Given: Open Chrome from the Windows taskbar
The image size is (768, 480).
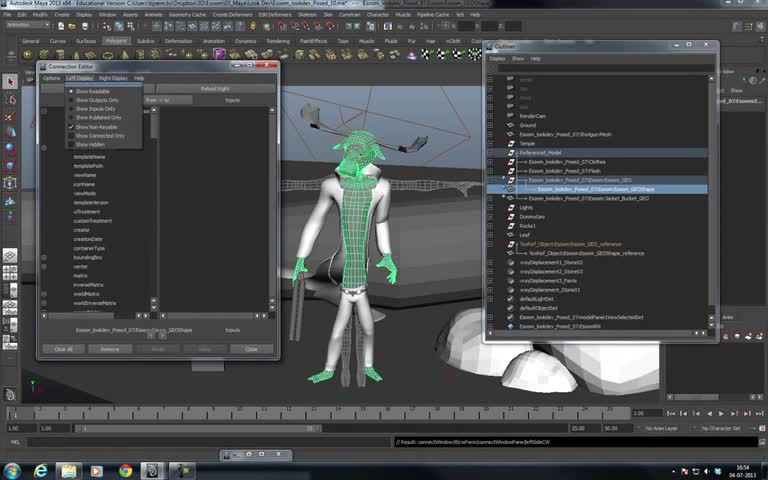Looking at the screenshot, I should click(125, 470).
